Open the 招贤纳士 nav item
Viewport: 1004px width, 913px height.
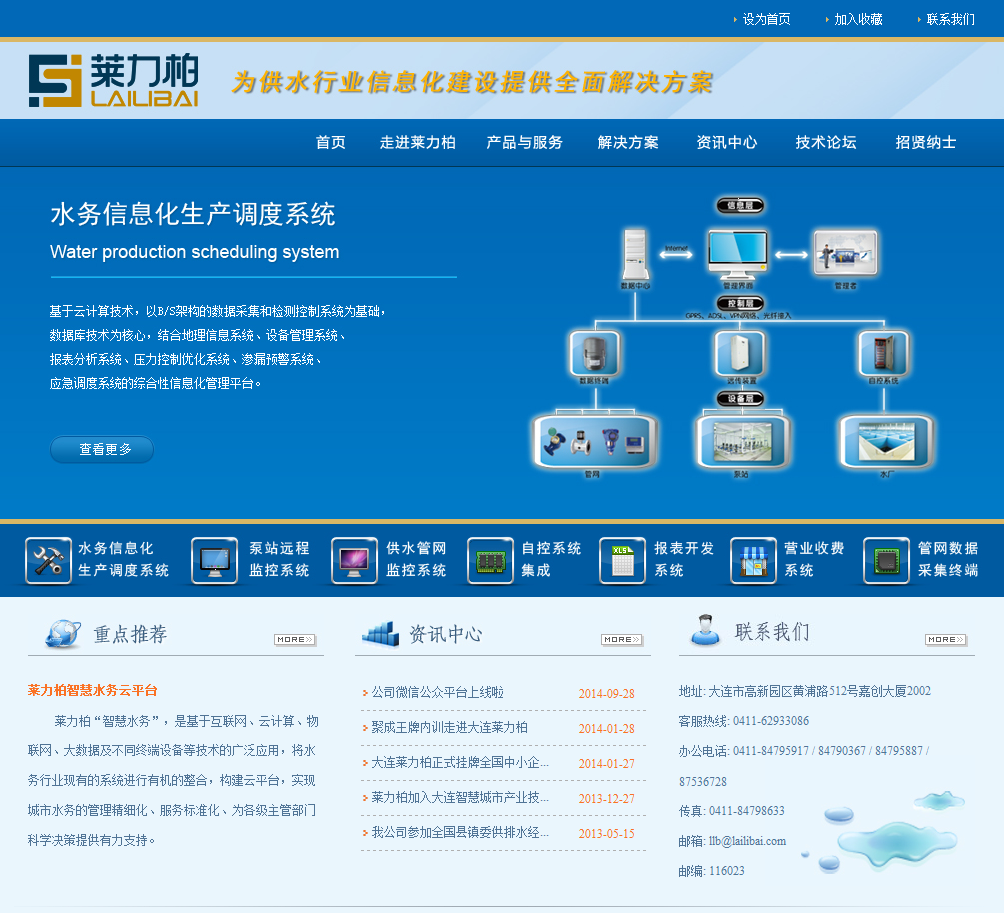click(926, 142)
